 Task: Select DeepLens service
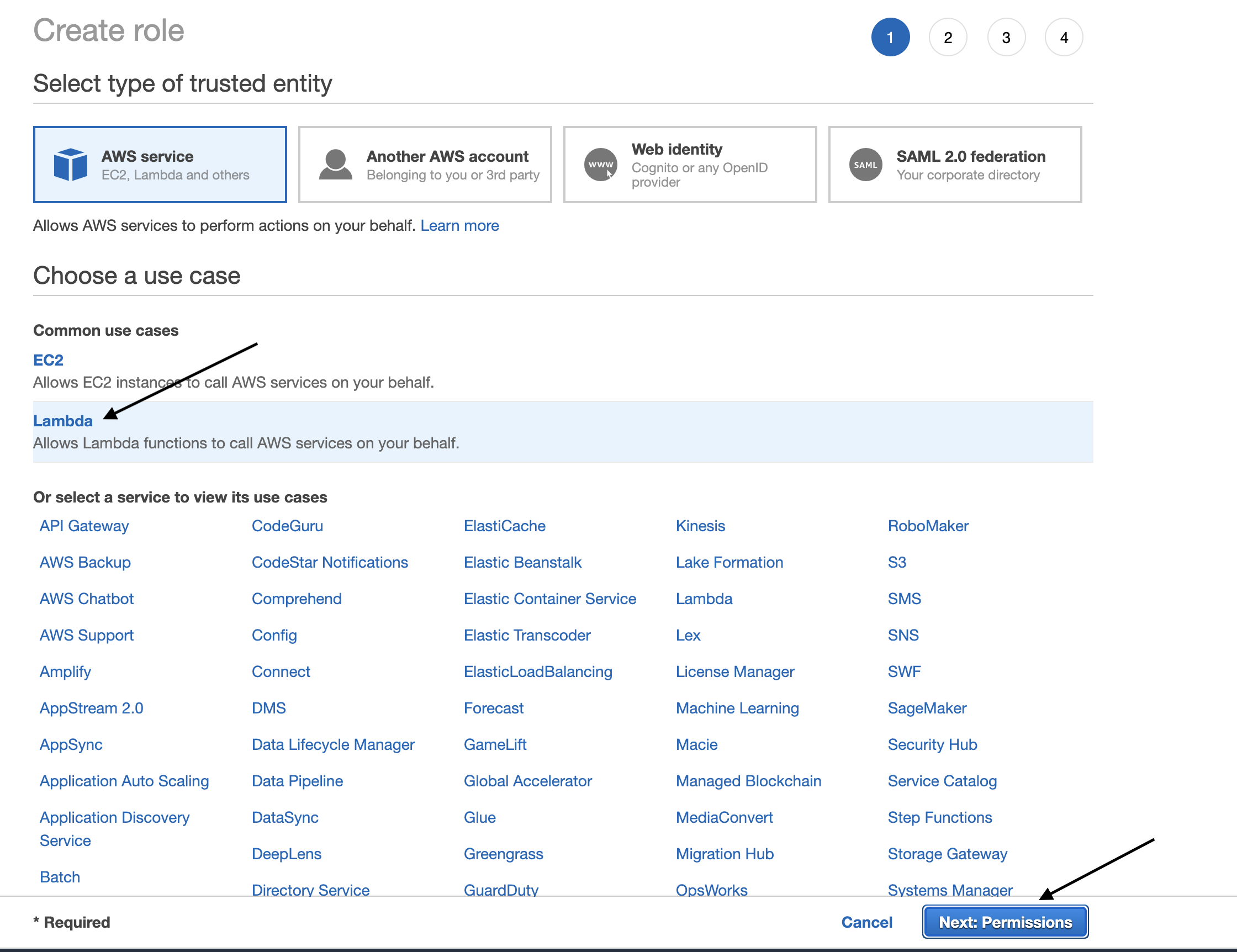(287, 854)
